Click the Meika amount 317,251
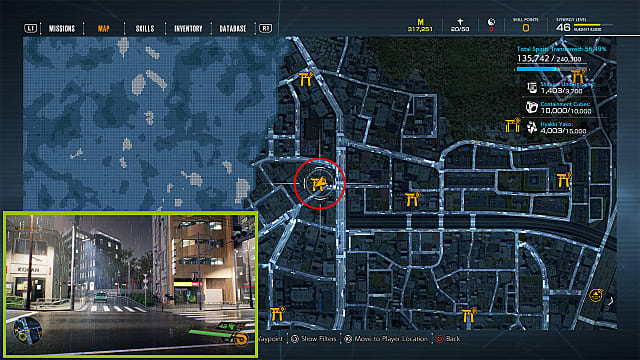The image size is (640, 360). 420,29
